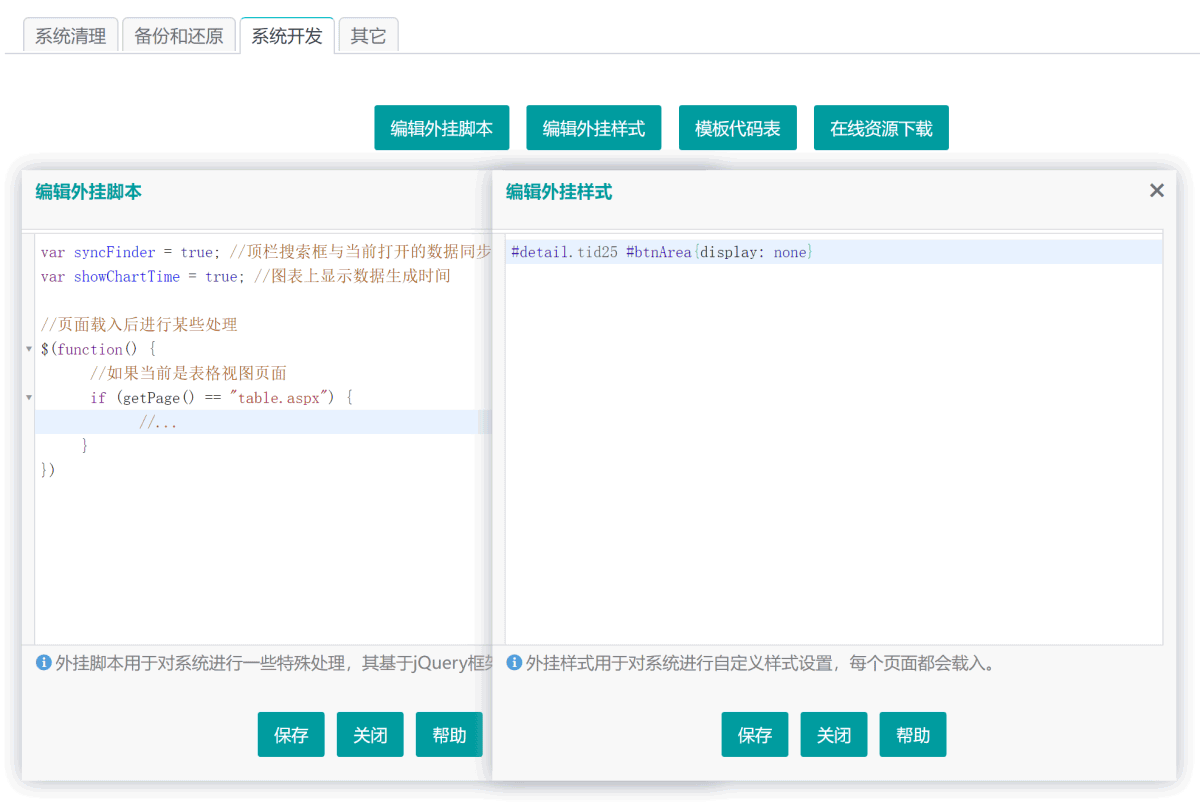Switch to the 系统清理 tab
The image size is (1200, 808).
pos(70,36)
